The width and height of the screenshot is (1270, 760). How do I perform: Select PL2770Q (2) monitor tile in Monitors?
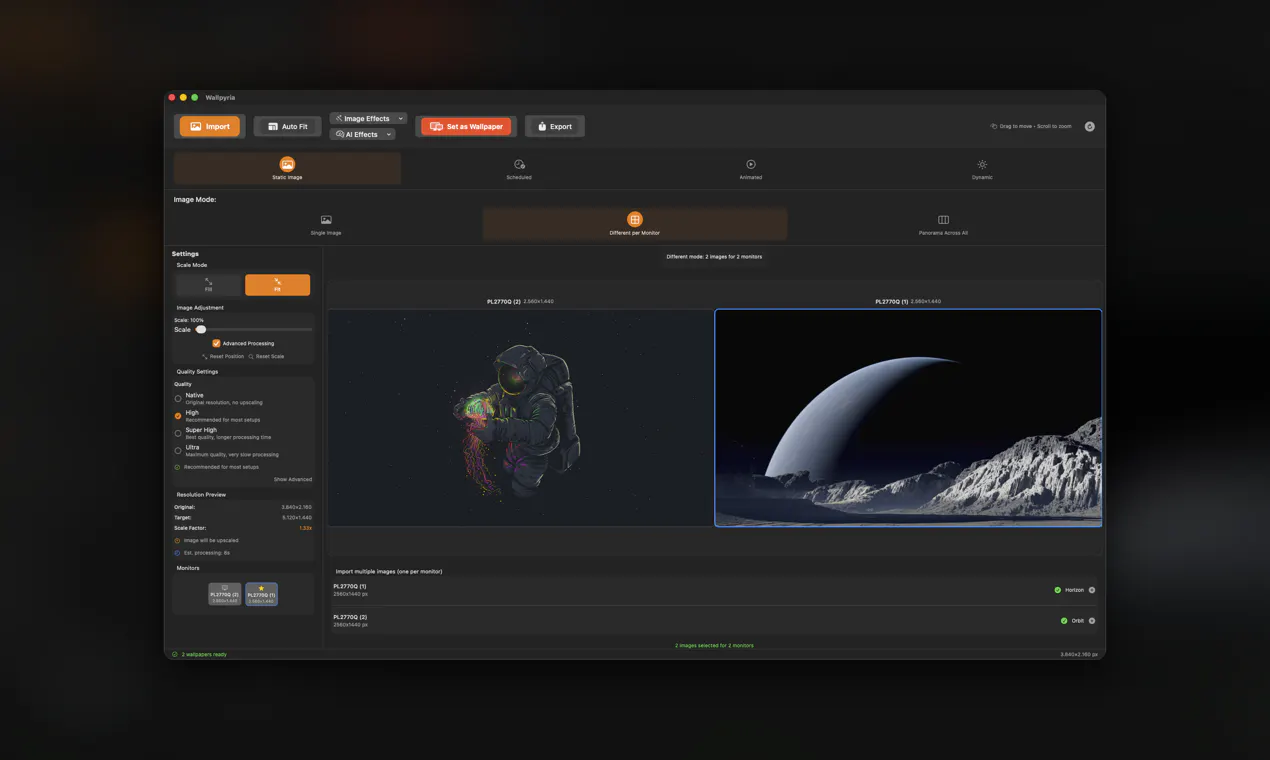pos(224,594)
